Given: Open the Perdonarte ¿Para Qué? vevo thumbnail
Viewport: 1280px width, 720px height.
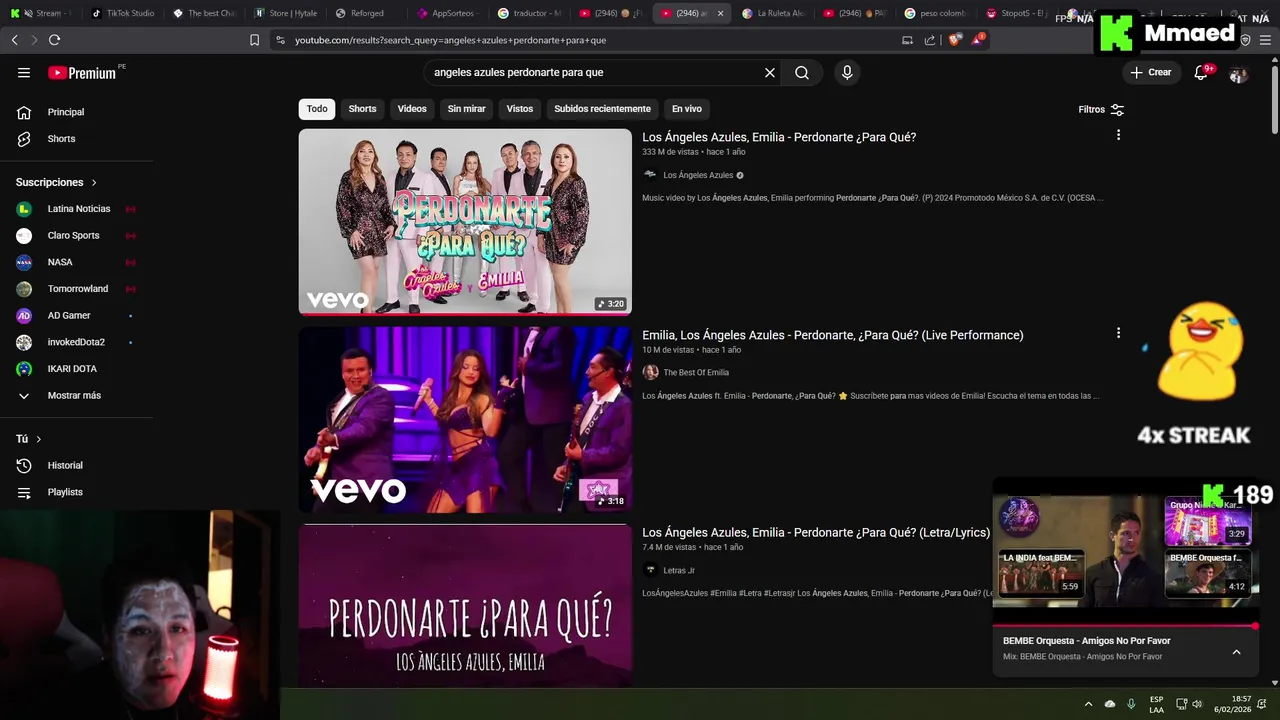Looking at the screenshot, I should click(465, 222).
